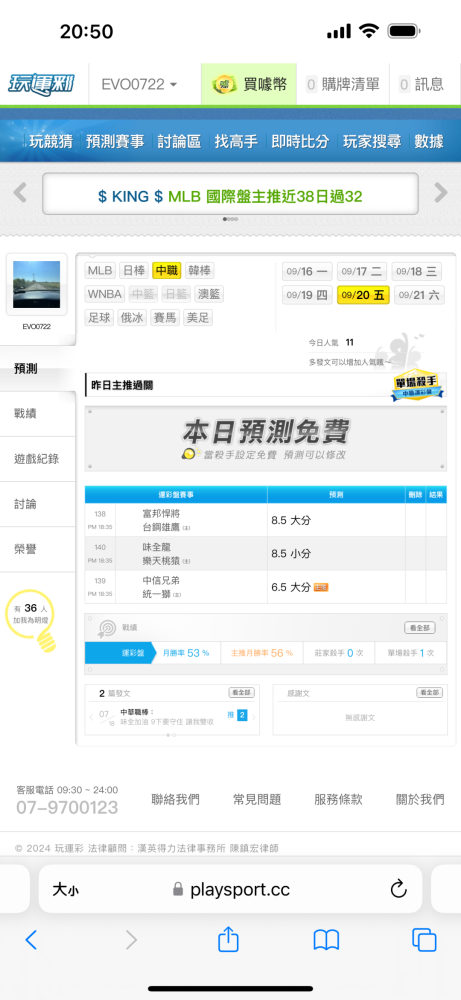Click the 推 2 recommend count

[x=237, y=716]
